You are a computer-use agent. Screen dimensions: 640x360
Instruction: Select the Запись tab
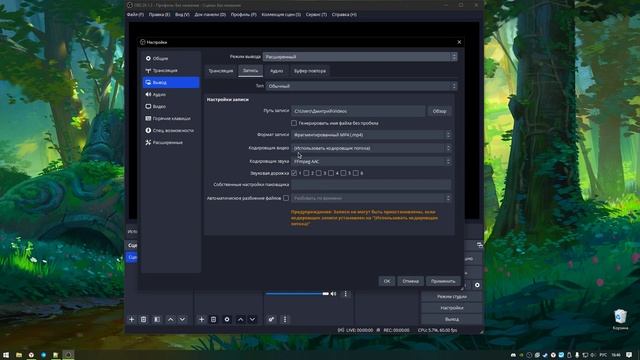coord(250,71)
